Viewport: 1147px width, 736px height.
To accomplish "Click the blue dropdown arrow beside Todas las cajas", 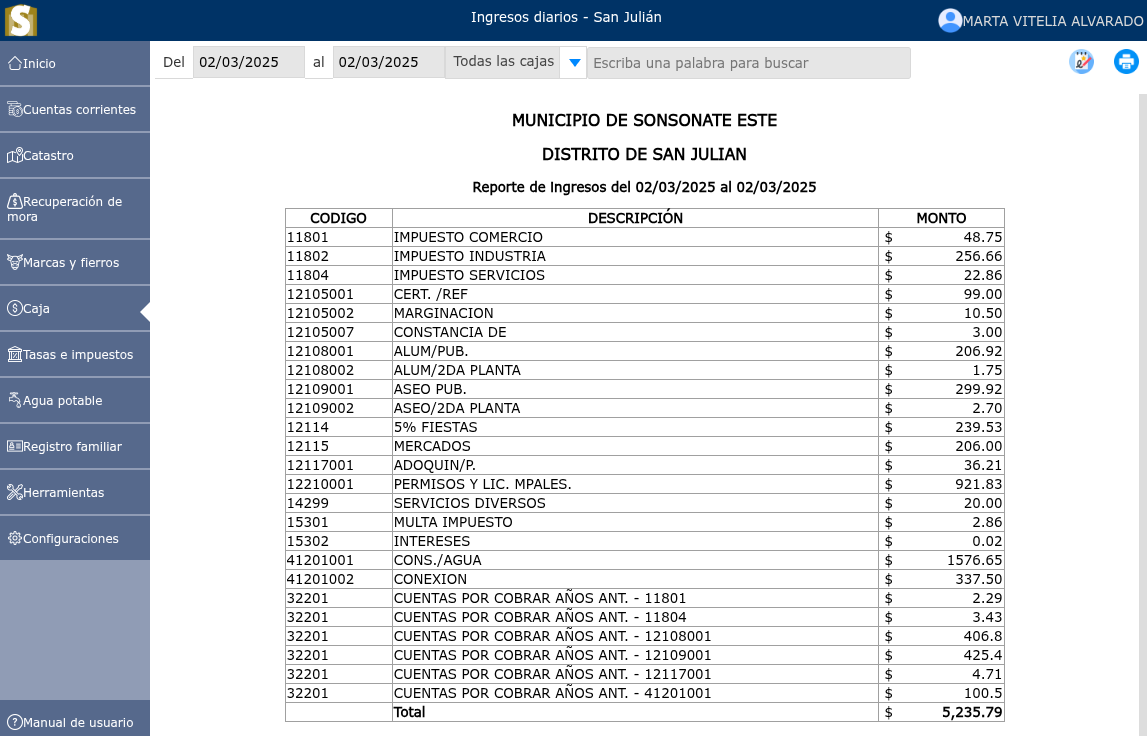I will click(x=572, y=61).
